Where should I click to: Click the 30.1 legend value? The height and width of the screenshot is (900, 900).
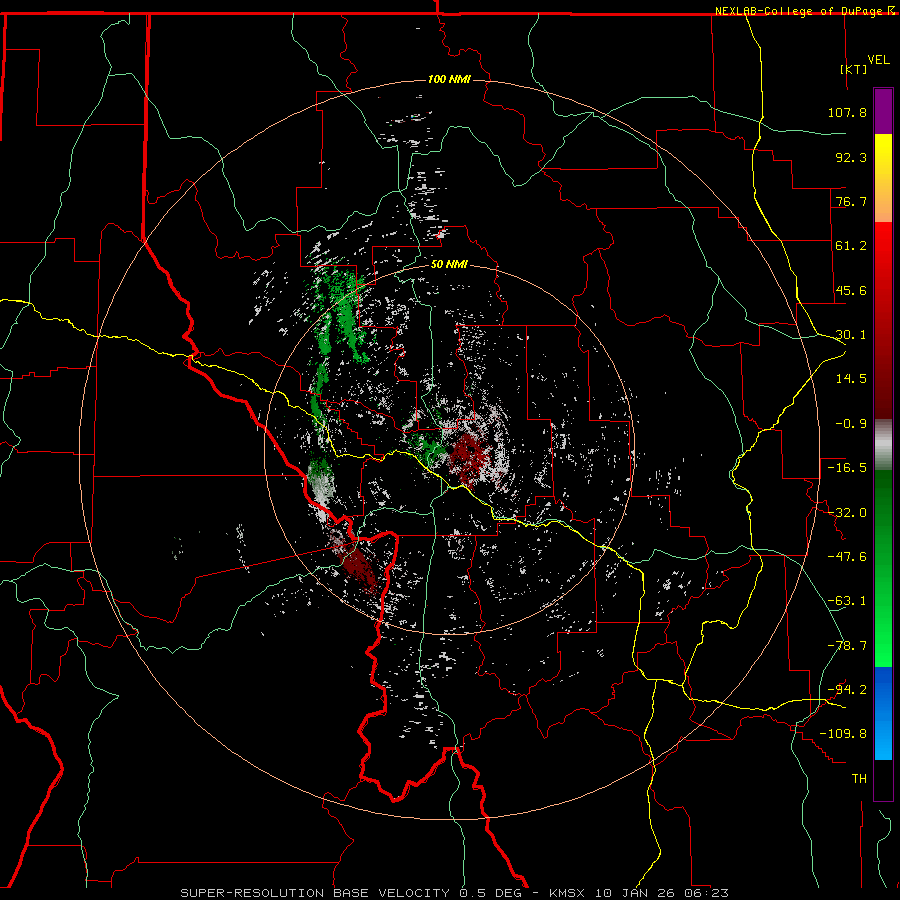pyautogui.click(x=851, y=335)
